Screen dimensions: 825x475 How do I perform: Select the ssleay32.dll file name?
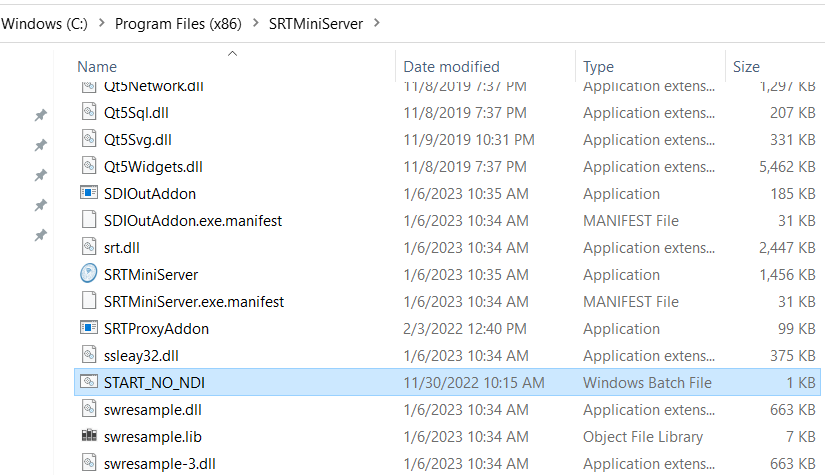[141, 356]
